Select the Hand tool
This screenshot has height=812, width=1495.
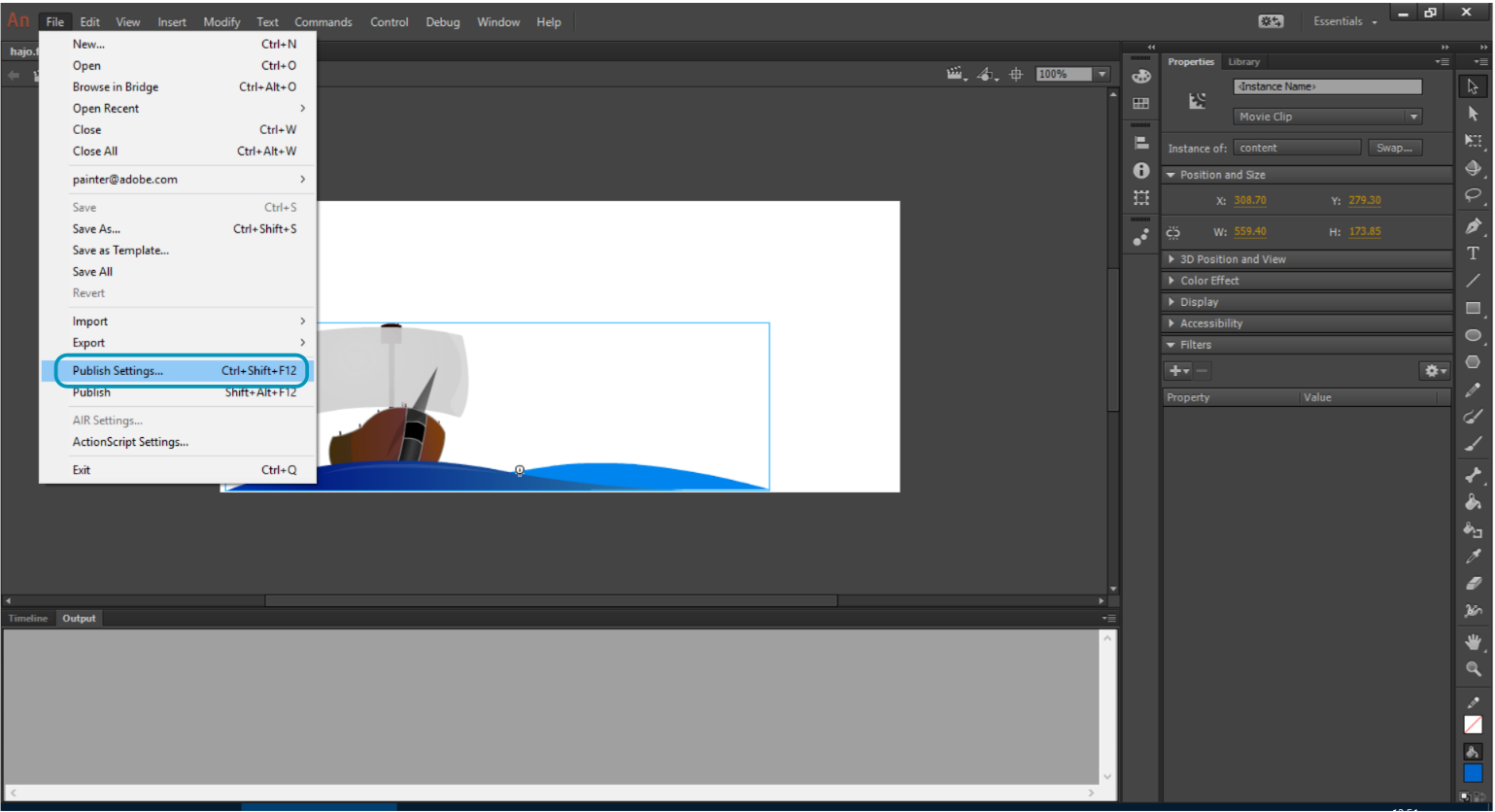1473,641
